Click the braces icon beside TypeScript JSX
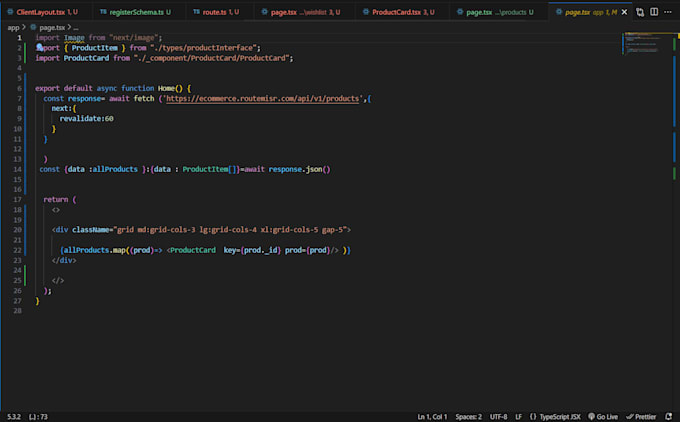 coord(533,417)
